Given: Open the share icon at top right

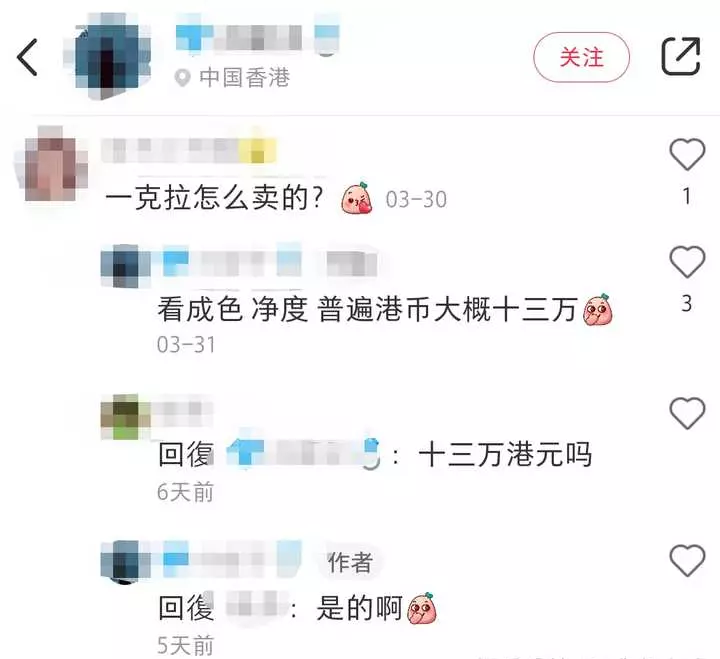Looking at the screenshot, I should click(x=681, y=56).
